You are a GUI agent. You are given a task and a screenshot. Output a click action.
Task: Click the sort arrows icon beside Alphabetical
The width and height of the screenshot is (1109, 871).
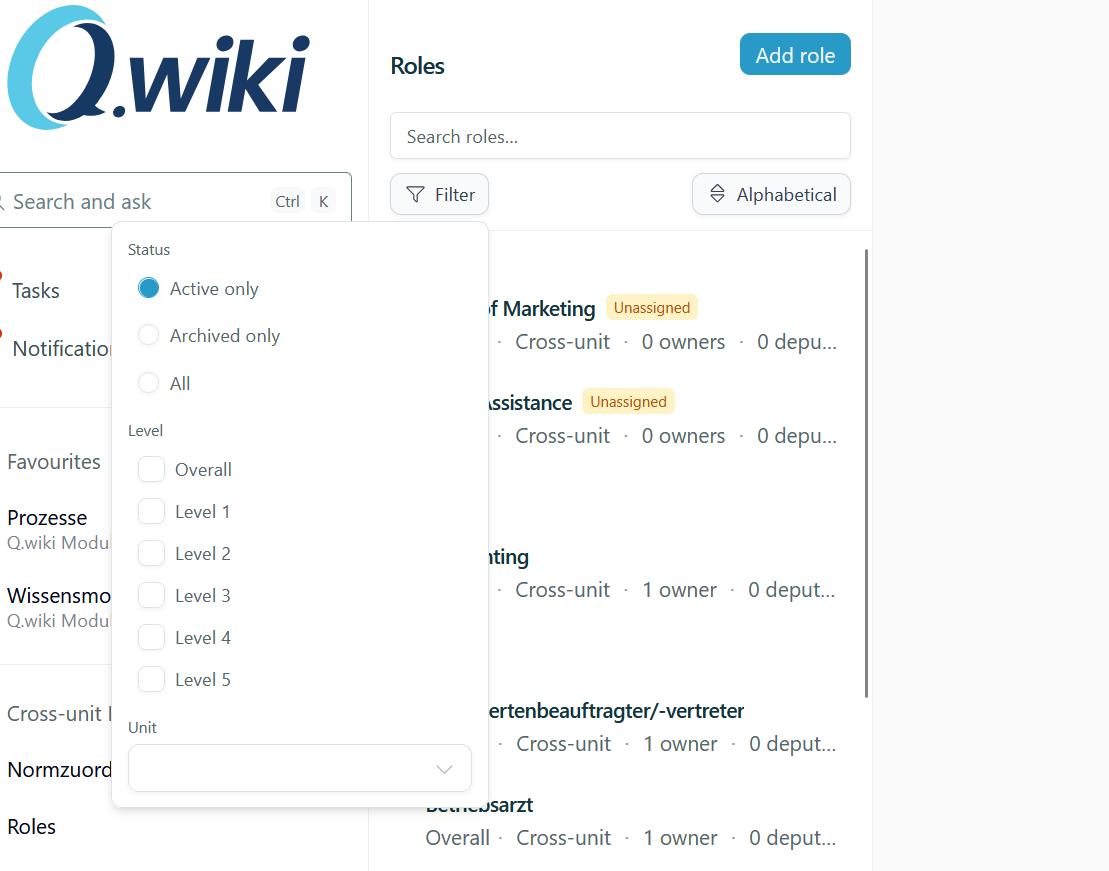(x=717, y=194)
